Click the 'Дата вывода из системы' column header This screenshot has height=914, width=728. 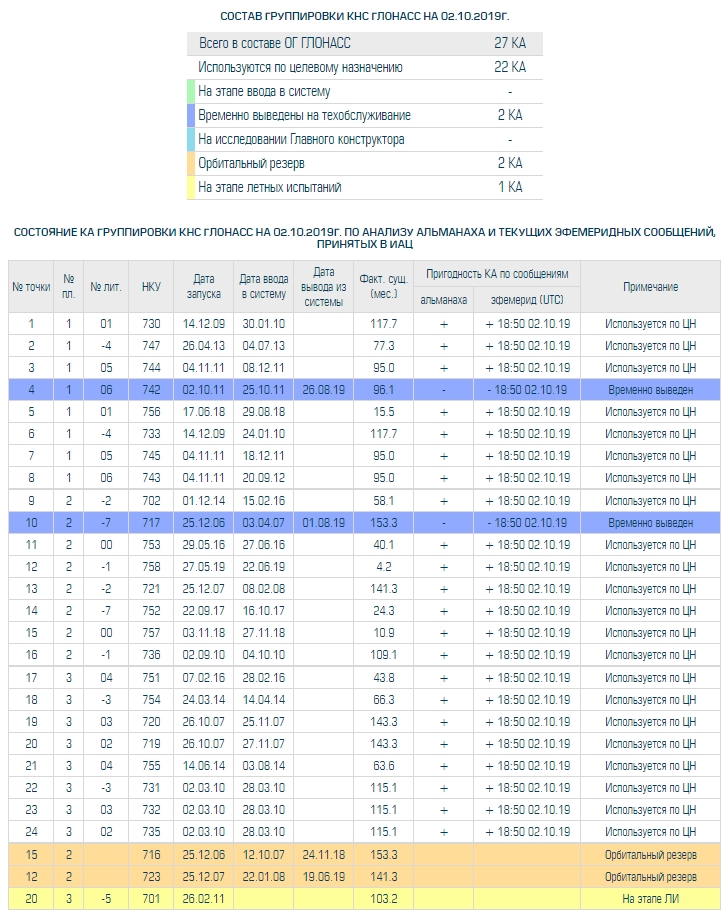tap(323, 287)
